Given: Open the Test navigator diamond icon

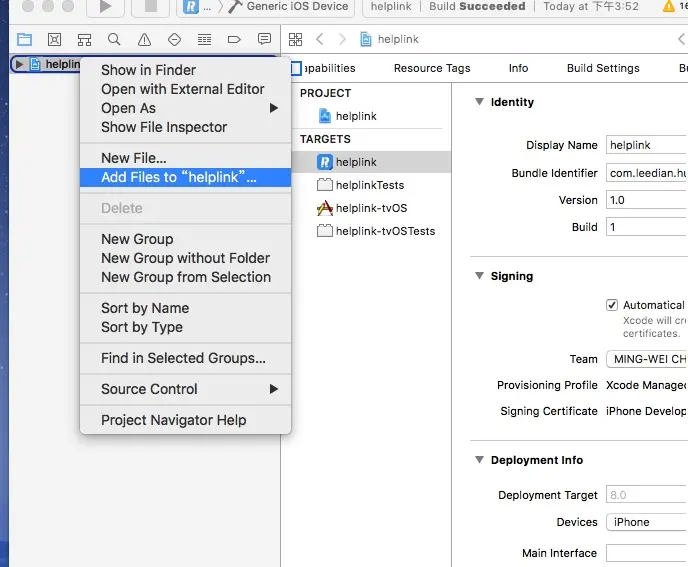Looking at the screenshot, I should click(x=174, y=39).
